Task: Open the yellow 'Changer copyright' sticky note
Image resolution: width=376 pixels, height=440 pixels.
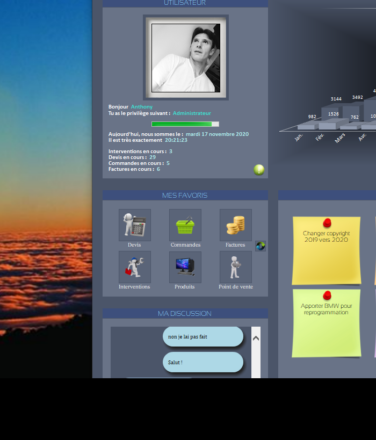Action: [326, 251]
